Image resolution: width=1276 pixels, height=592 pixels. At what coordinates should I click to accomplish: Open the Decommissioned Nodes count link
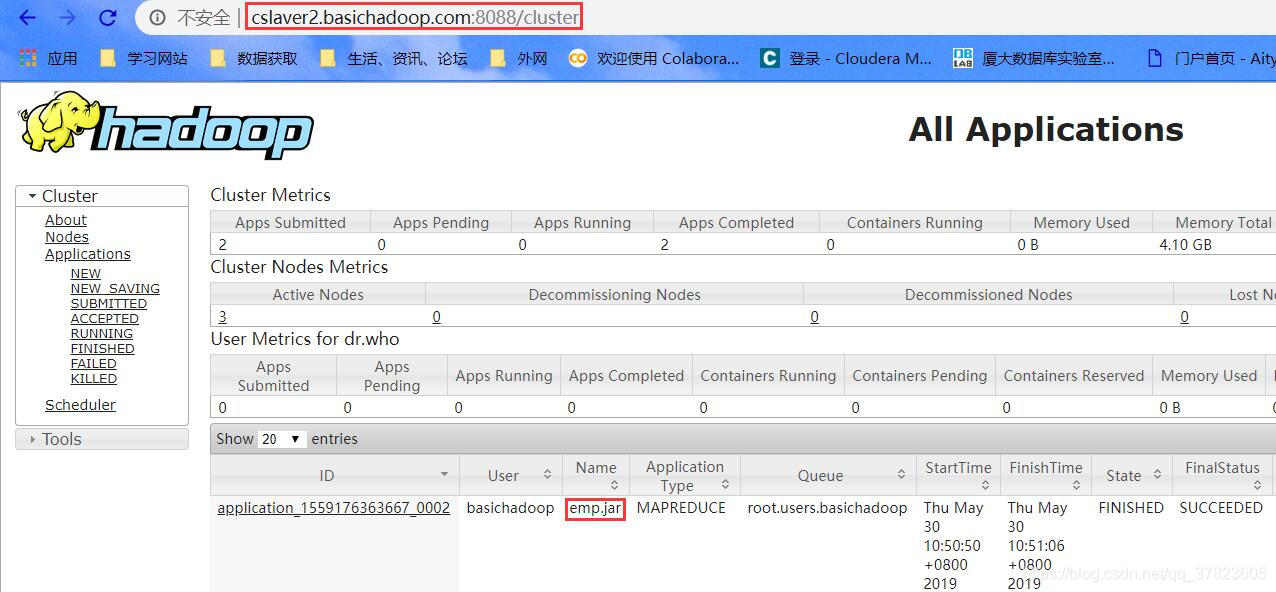tap(815, 317)
